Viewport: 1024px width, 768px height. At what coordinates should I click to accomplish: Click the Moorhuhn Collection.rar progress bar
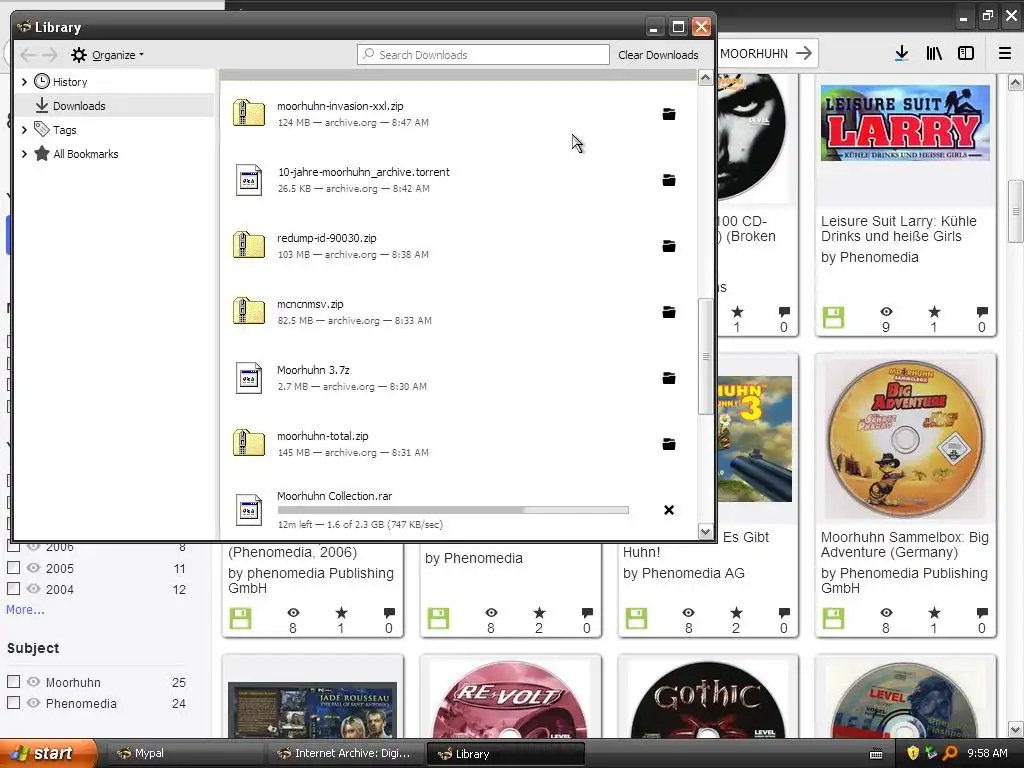453,510
